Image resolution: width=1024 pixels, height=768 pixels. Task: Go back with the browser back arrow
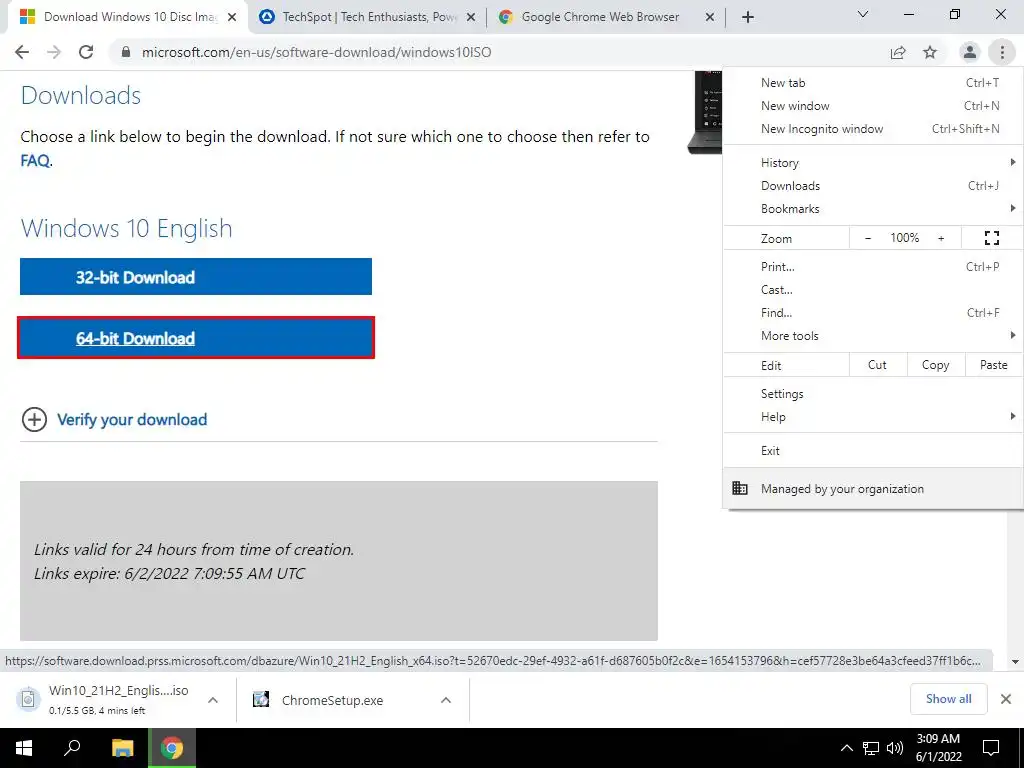click(22, 52)
